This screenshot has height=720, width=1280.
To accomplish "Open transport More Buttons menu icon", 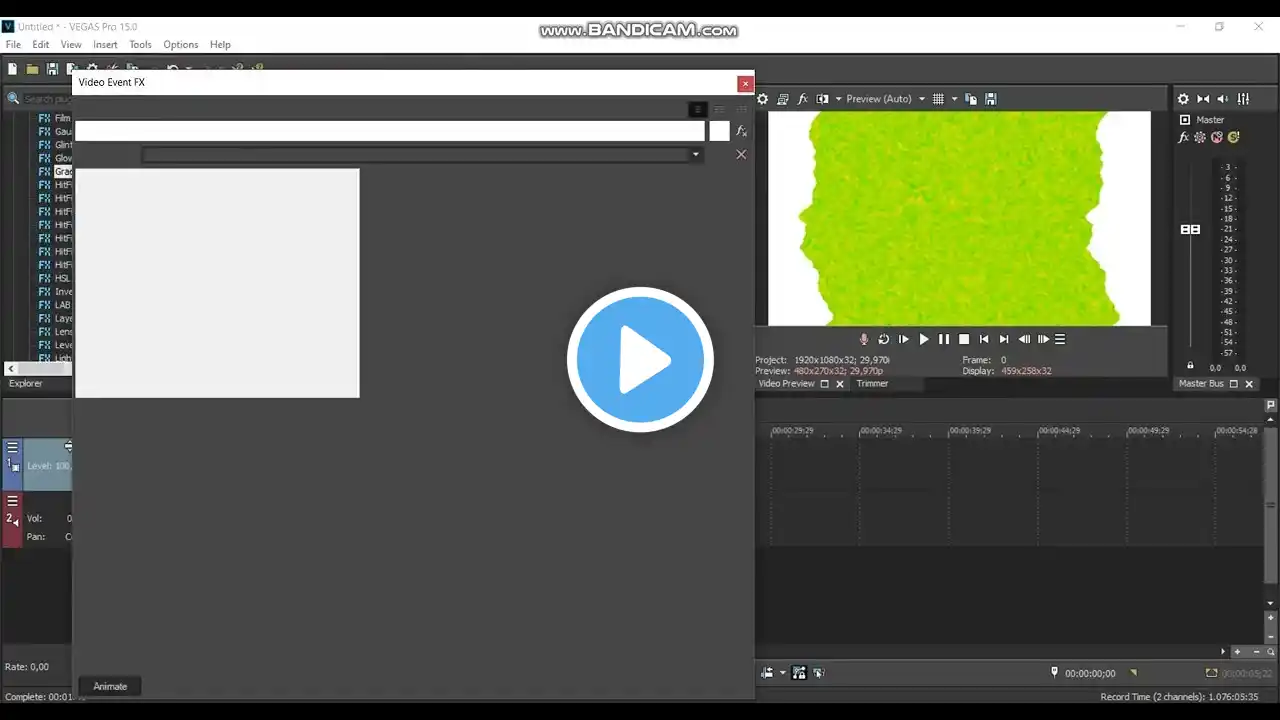I will (1060, 339).
